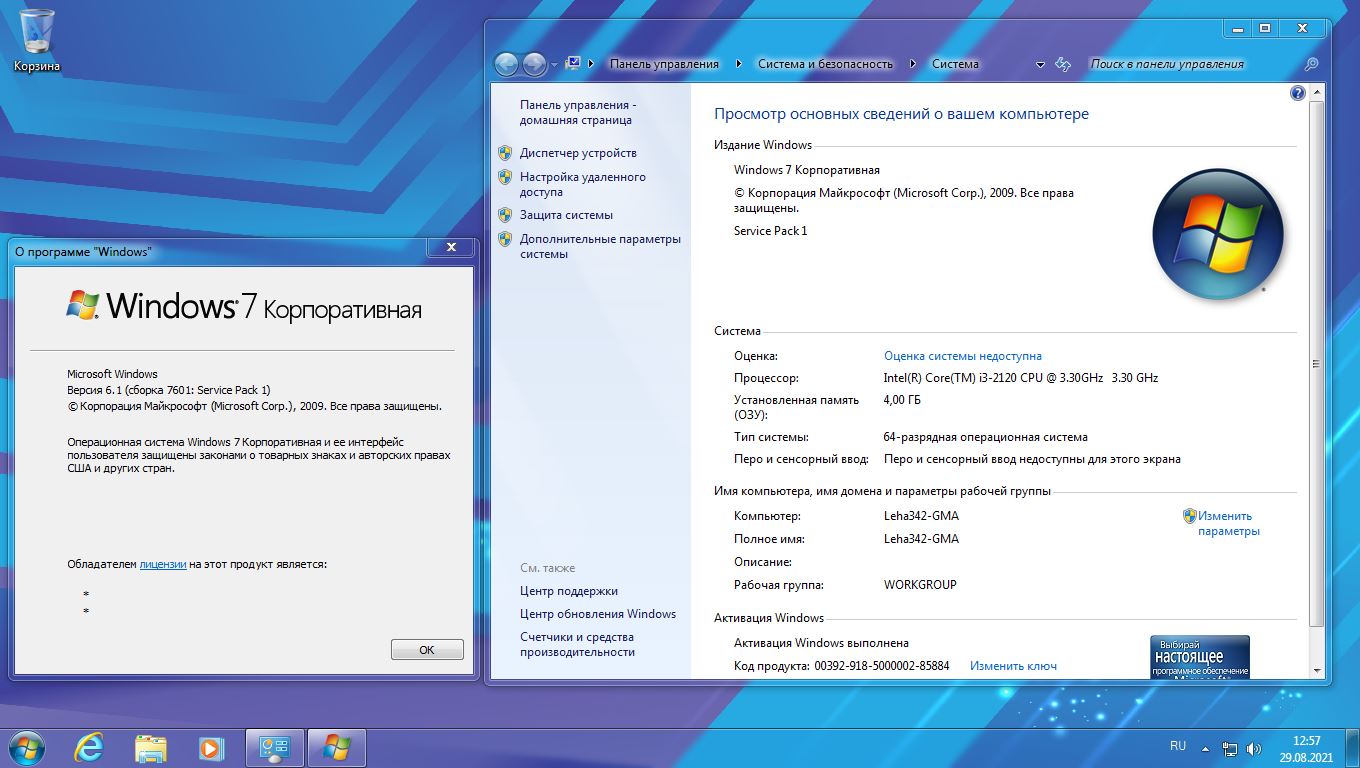Open the Start menu
The image size is (1360, 768).
[x=25, y=747]
